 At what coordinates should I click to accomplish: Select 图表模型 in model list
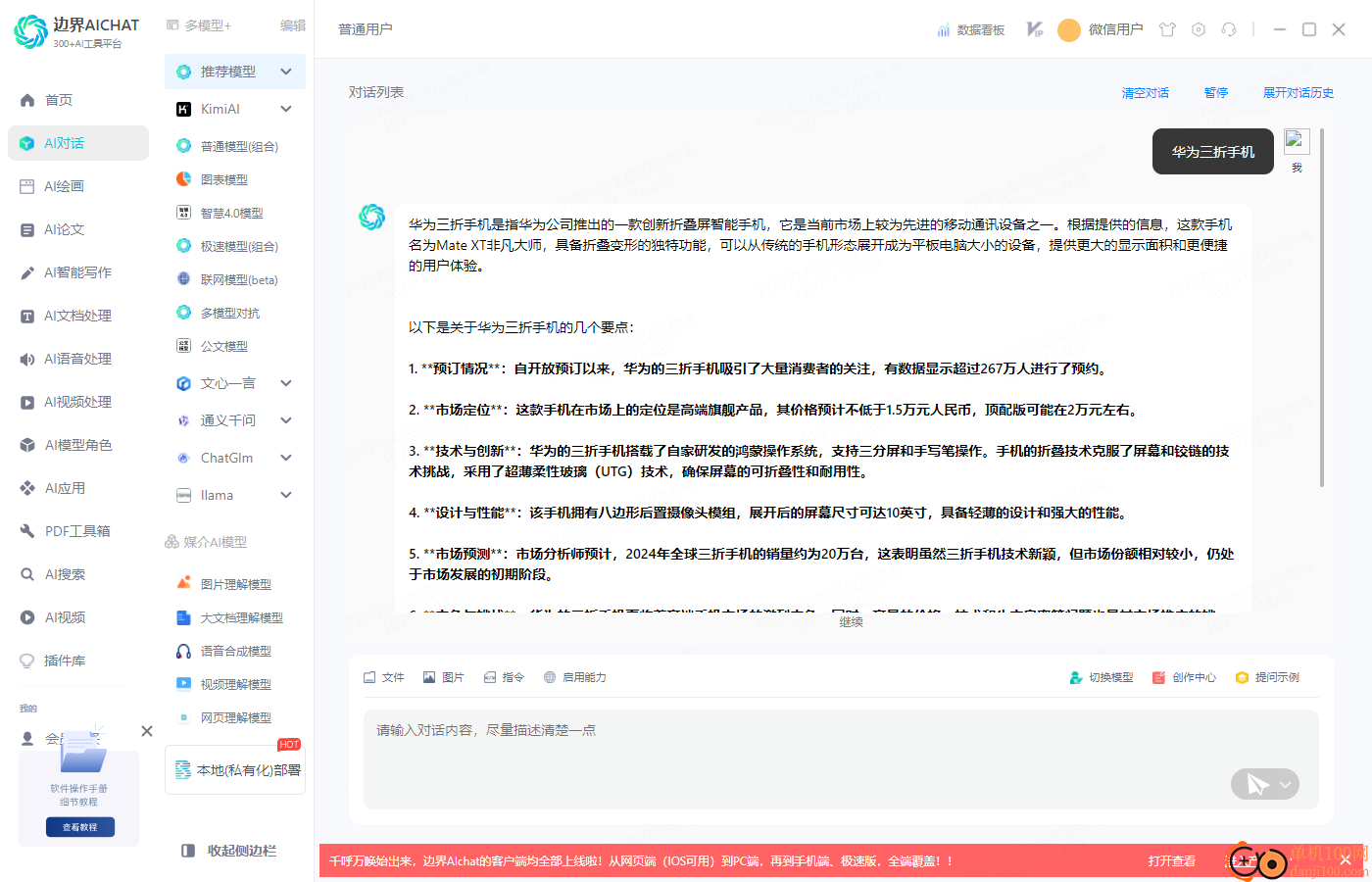pos(224,179)
